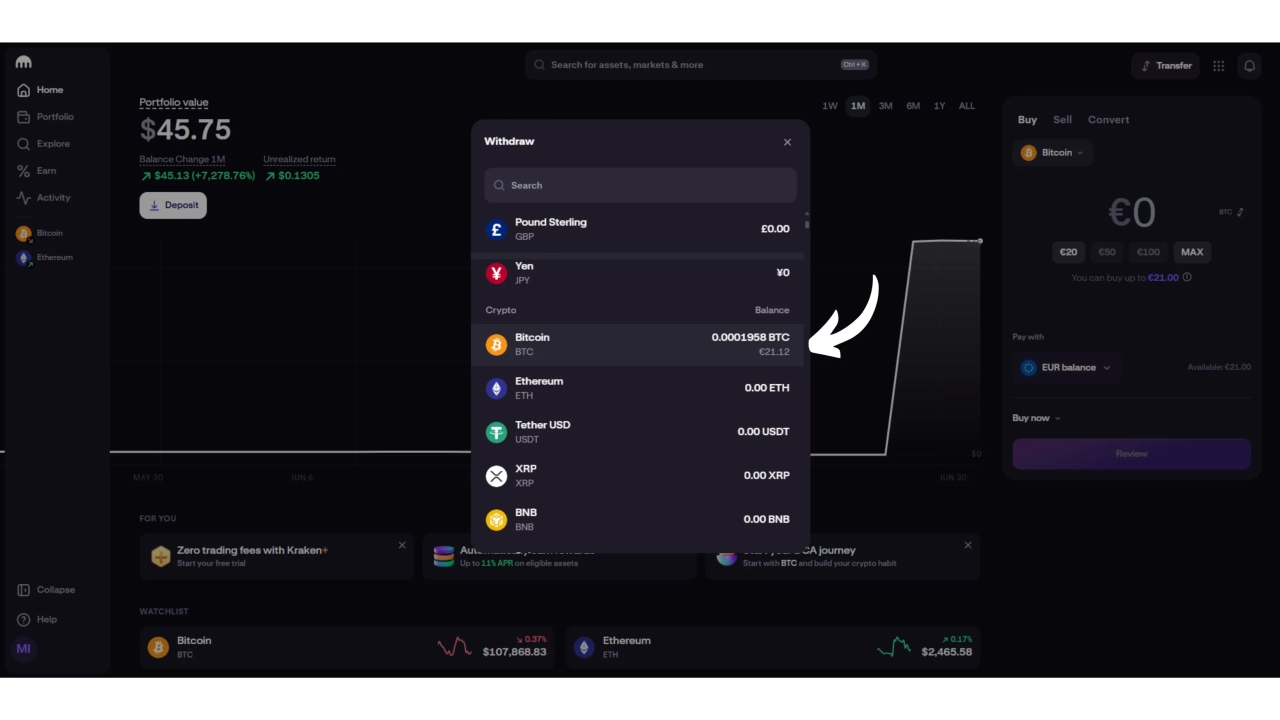Expand the Bitcoin asset dropdown
This screenshot has height=720, width=1280.
pos(1054,153)
